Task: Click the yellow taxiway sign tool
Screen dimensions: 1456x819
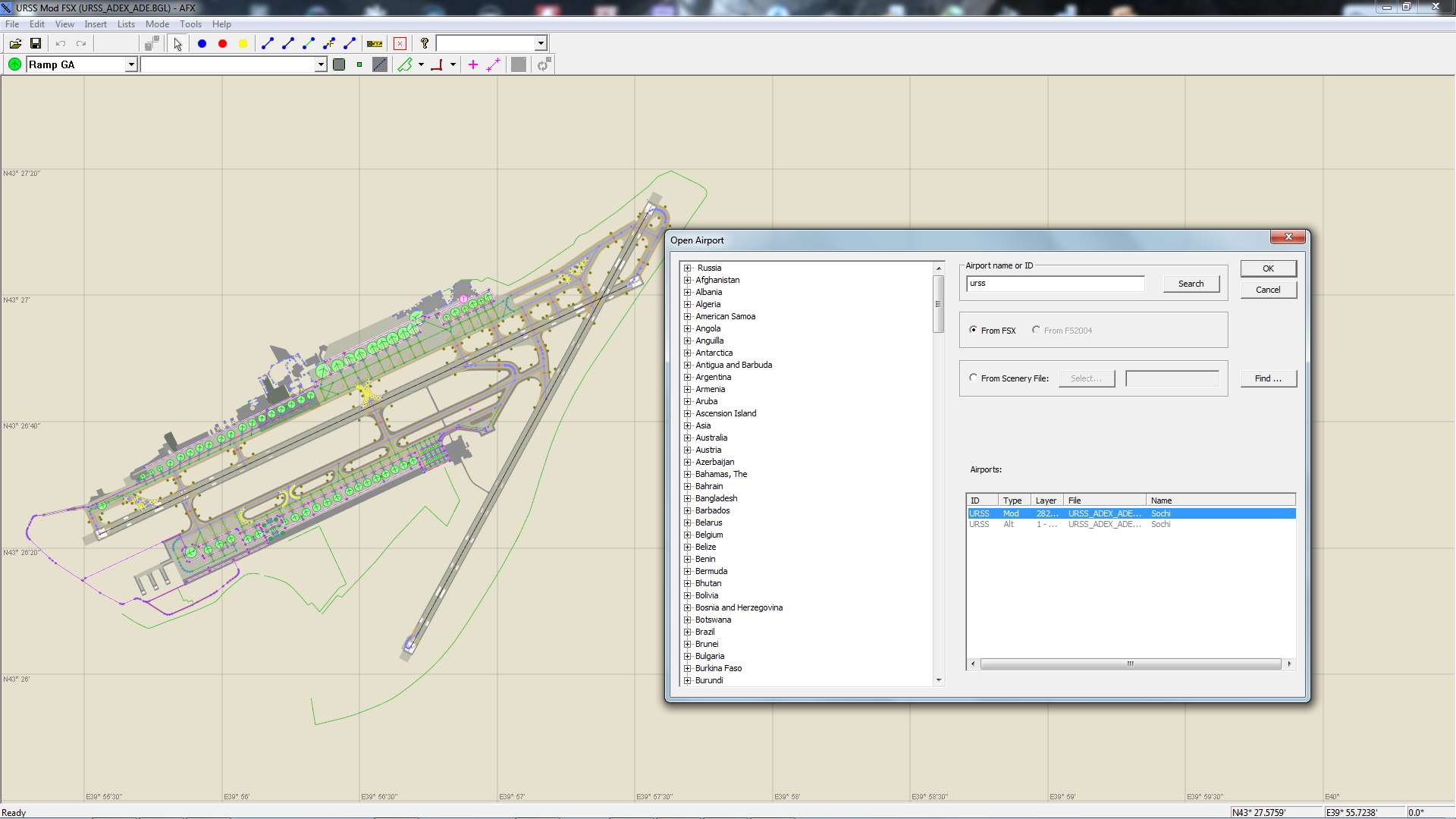Action: coord(375,44)
